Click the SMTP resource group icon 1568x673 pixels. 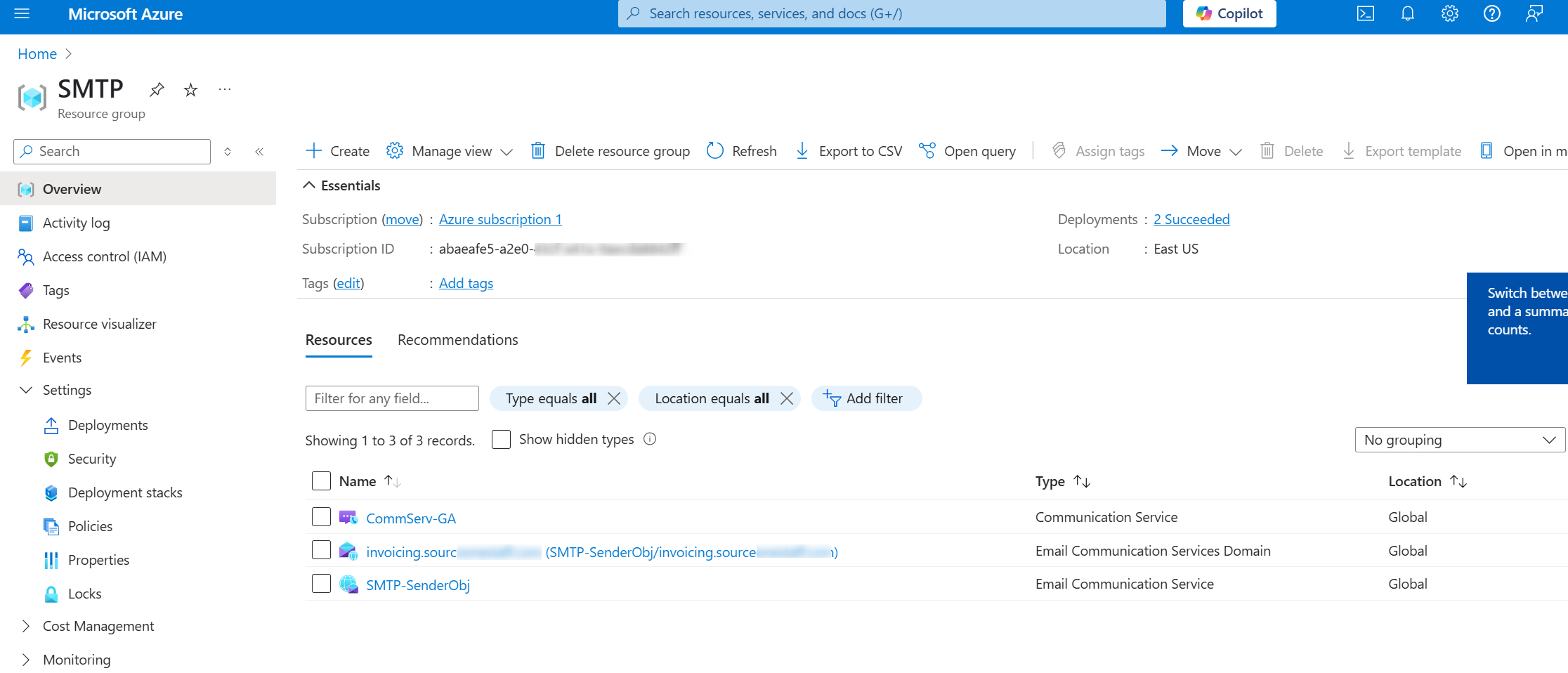32,97
